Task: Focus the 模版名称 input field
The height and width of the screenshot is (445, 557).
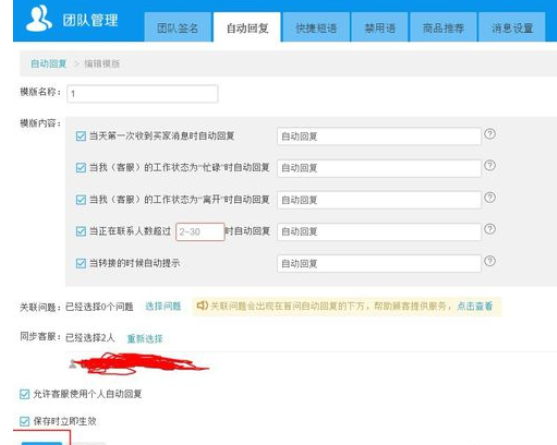Action: coord(142,94)
